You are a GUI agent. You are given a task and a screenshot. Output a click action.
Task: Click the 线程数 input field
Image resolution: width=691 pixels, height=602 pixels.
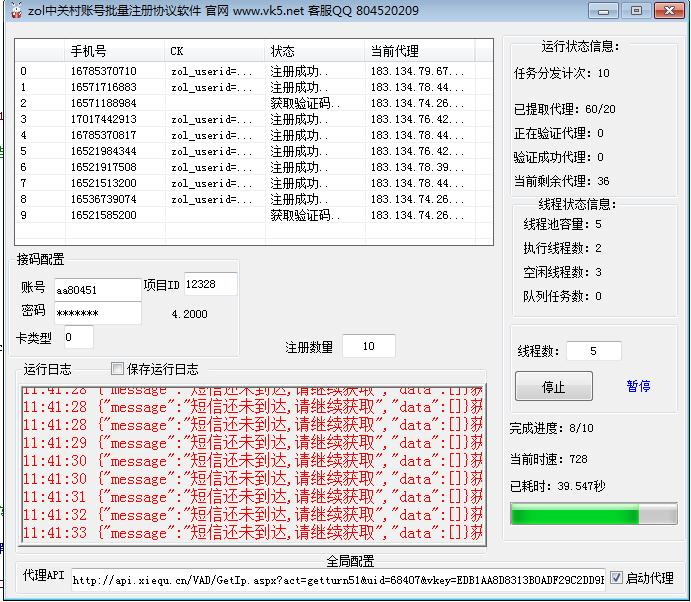point(594,351)
